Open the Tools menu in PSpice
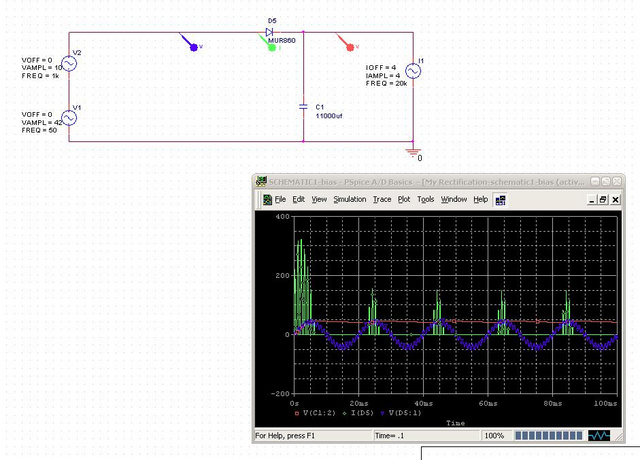640x460 pixels. tap(425, 200)
